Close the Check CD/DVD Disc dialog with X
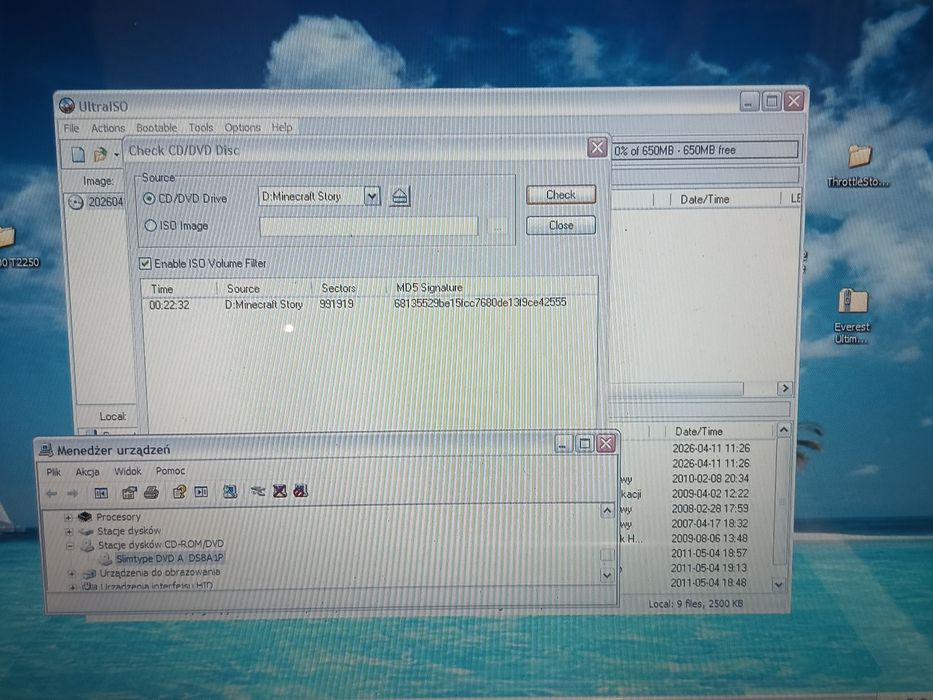 (597, 147)
